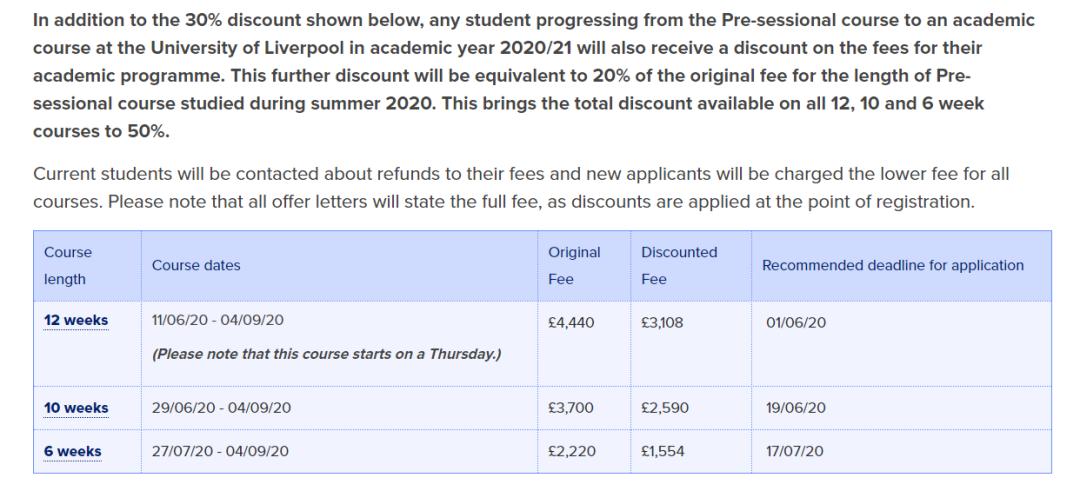Viewport: 1080px width, 491px height.
Task: Open the 6 weeks course link
Action: [72, 451]
